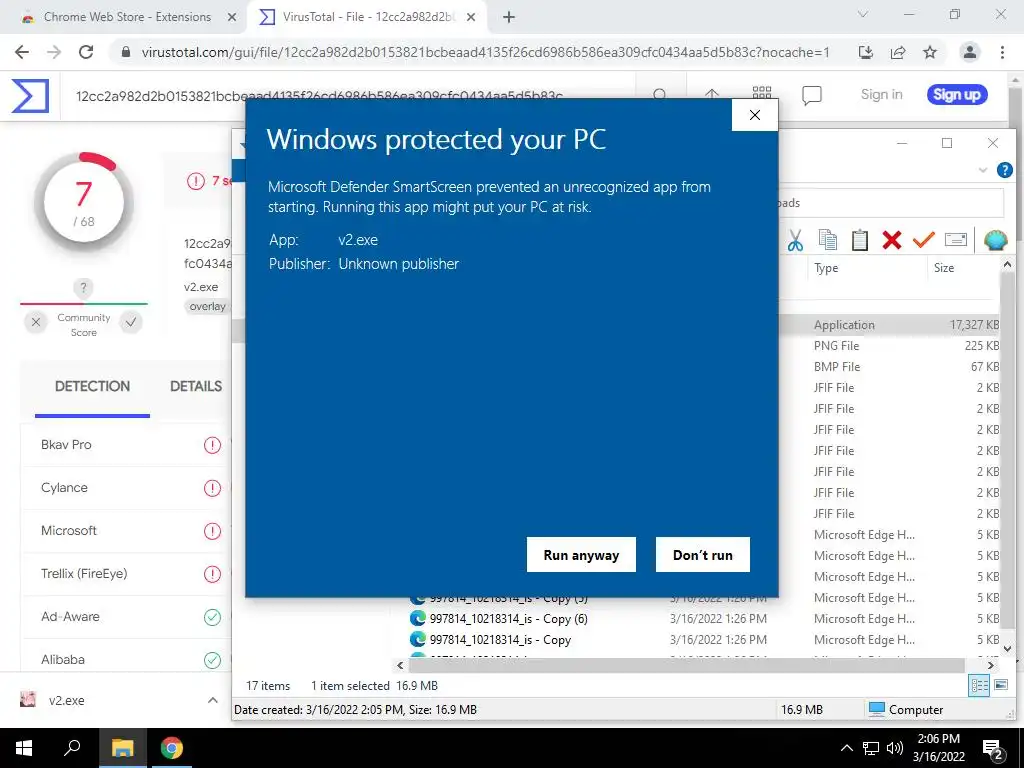This screenshot has height=768, width=1024.
Task: Open Chrome three-dot menu
Action: 1002,52
